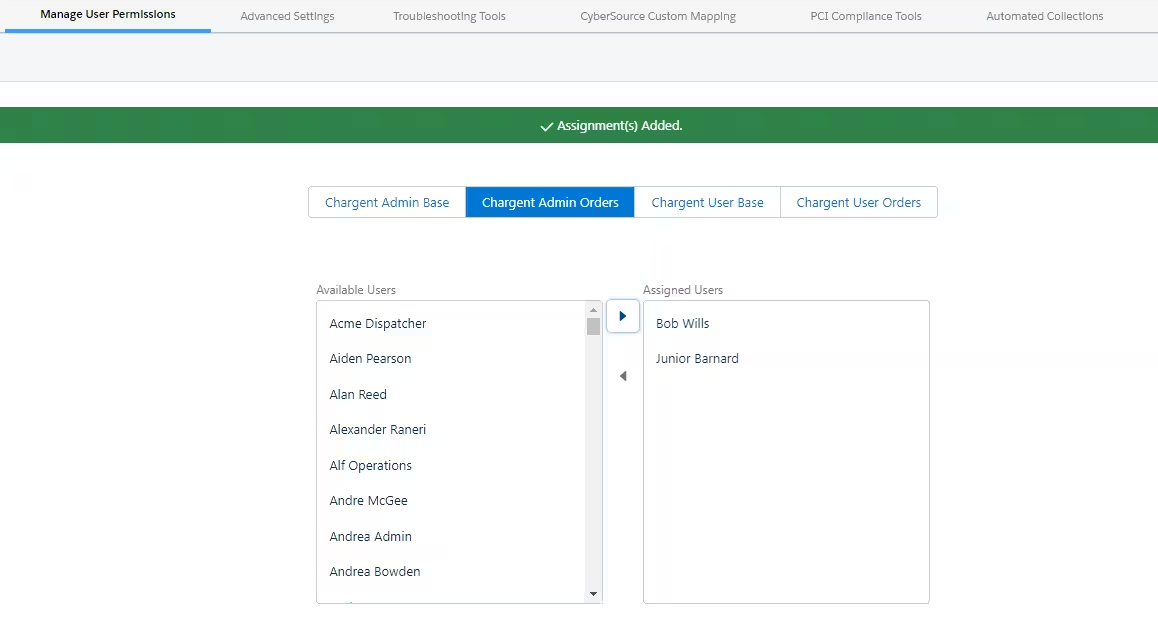Switch to the Advanced Settings tab
1158x633 pixels.
coord(287,16)
